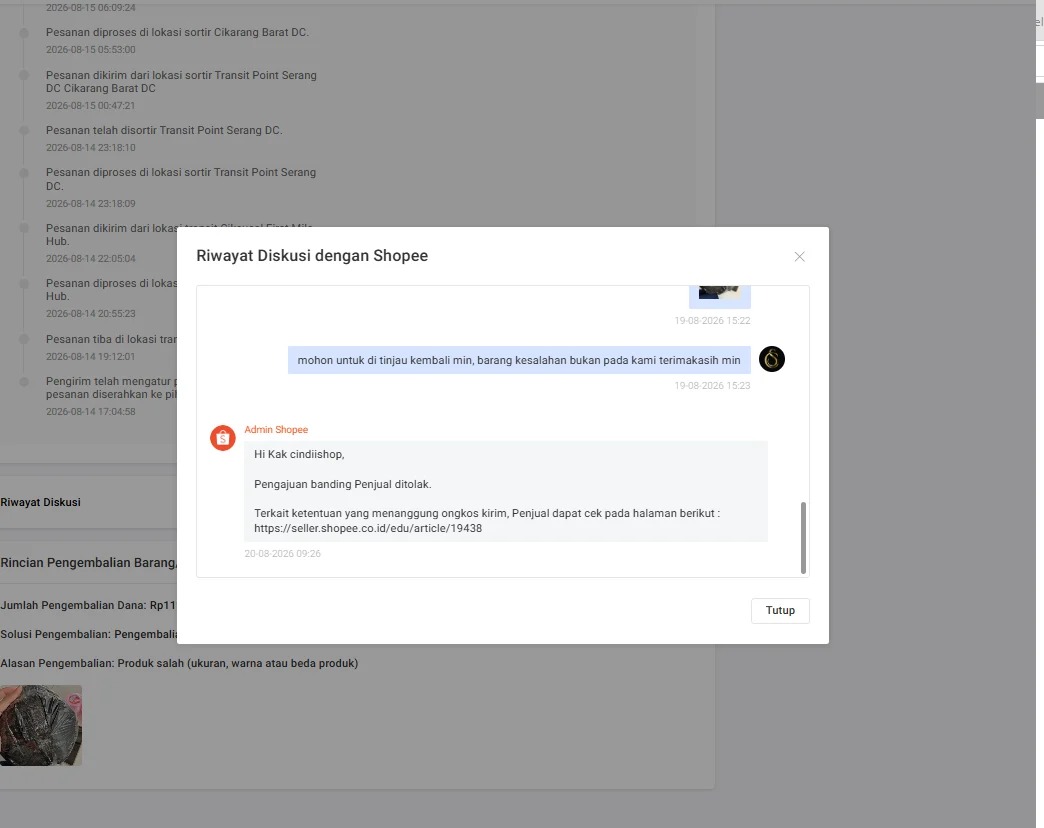Click Jumlah Pengembalian Dana line
Viewport: 1044px width, 828px height.
coord(88,606)
